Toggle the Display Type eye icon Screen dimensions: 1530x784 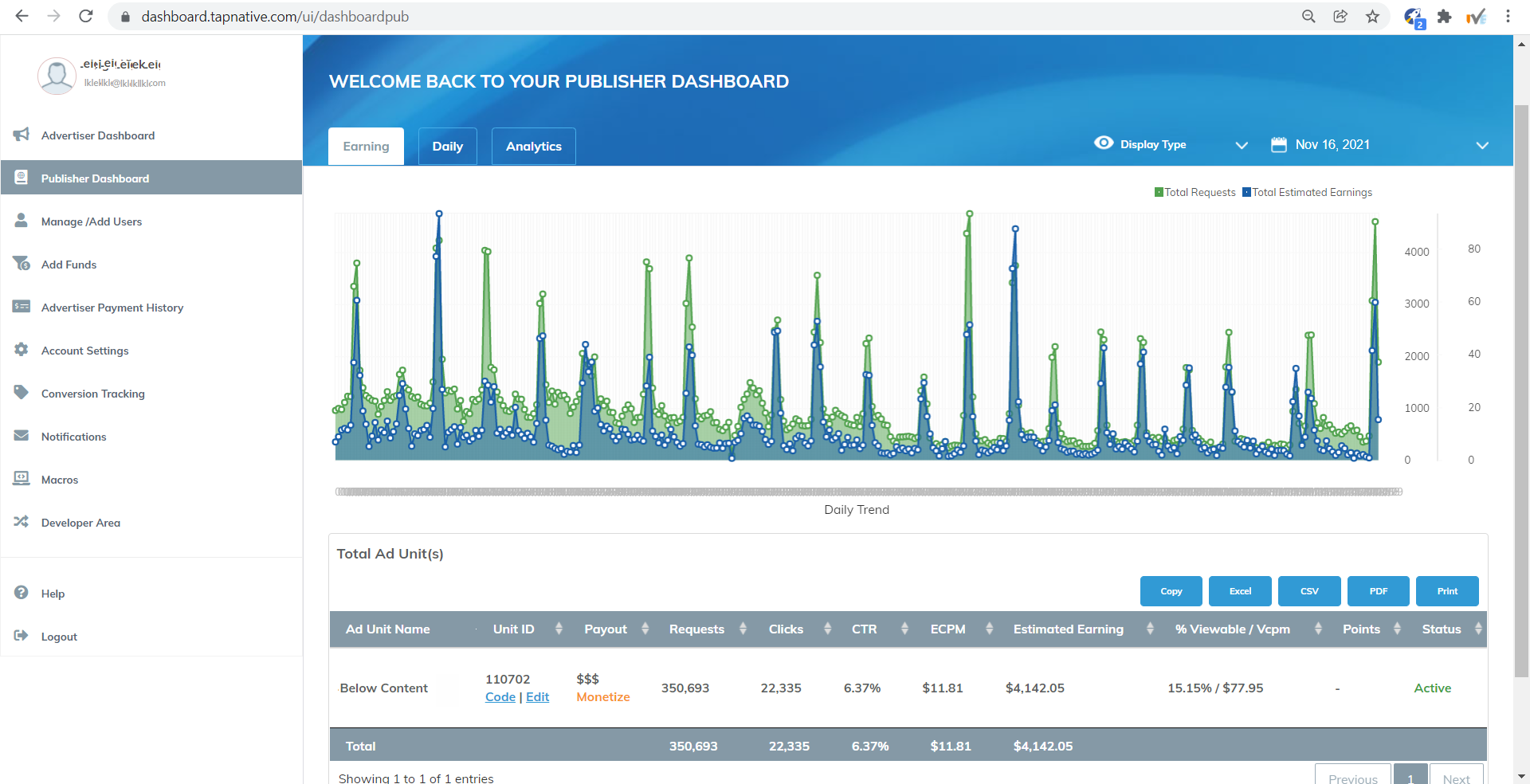tap(1104, 143)
